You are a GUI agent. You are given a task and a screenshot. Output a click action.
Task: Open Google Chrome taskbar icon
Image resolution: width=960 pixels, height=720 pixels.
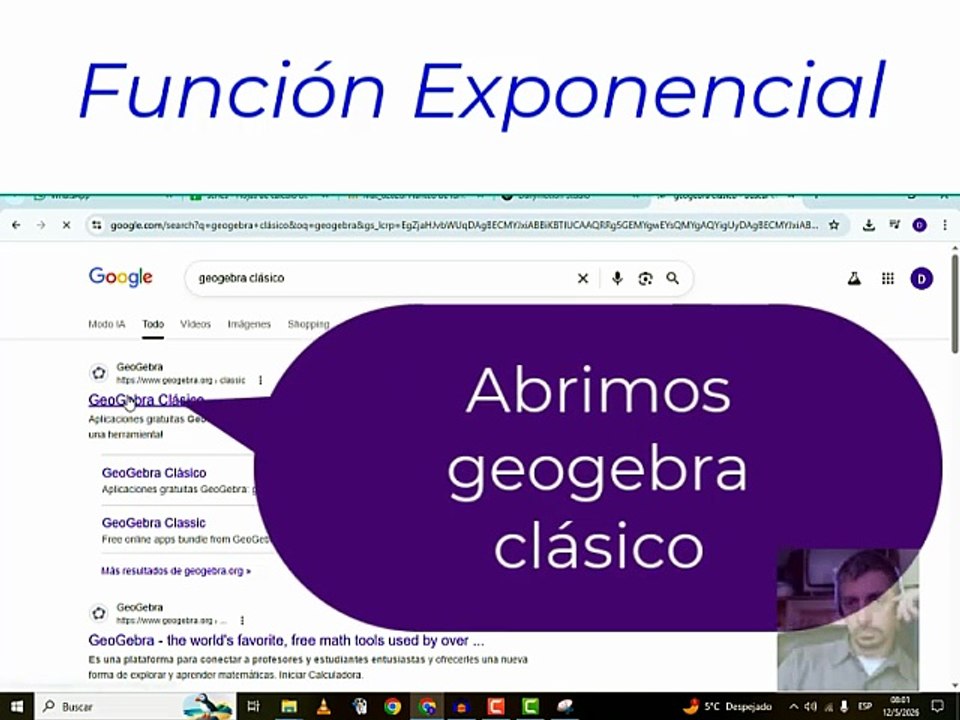[392, 707]
